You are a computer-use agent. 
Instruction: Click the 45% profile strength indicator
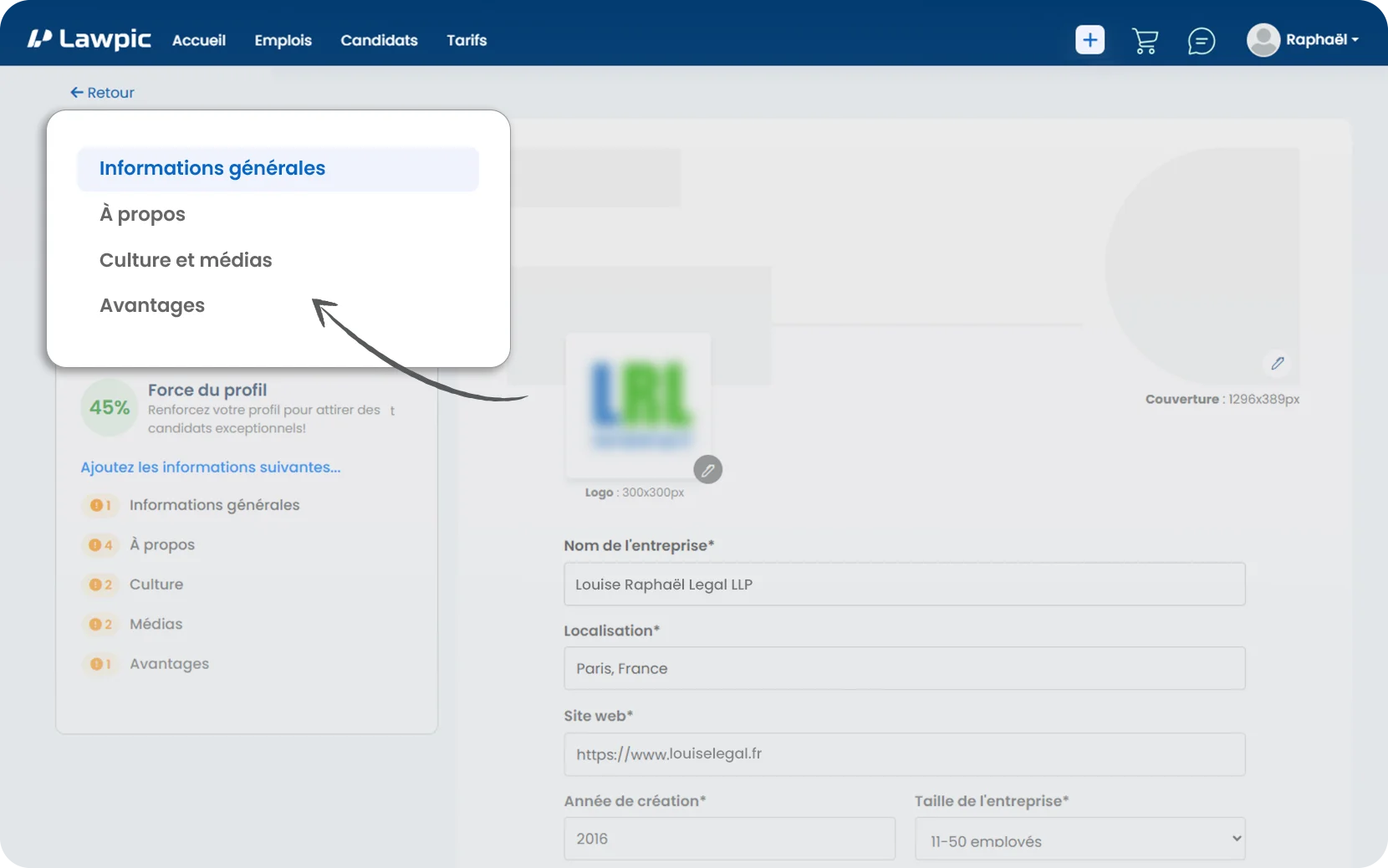(x=110, y=407)
